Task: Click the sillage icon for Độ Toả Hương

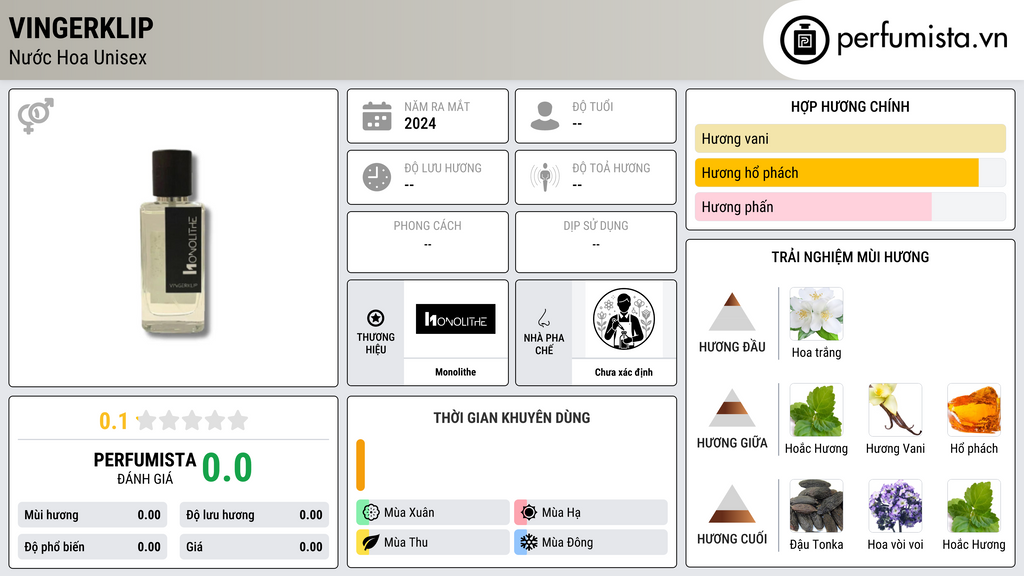Action: tap(545, 177)
